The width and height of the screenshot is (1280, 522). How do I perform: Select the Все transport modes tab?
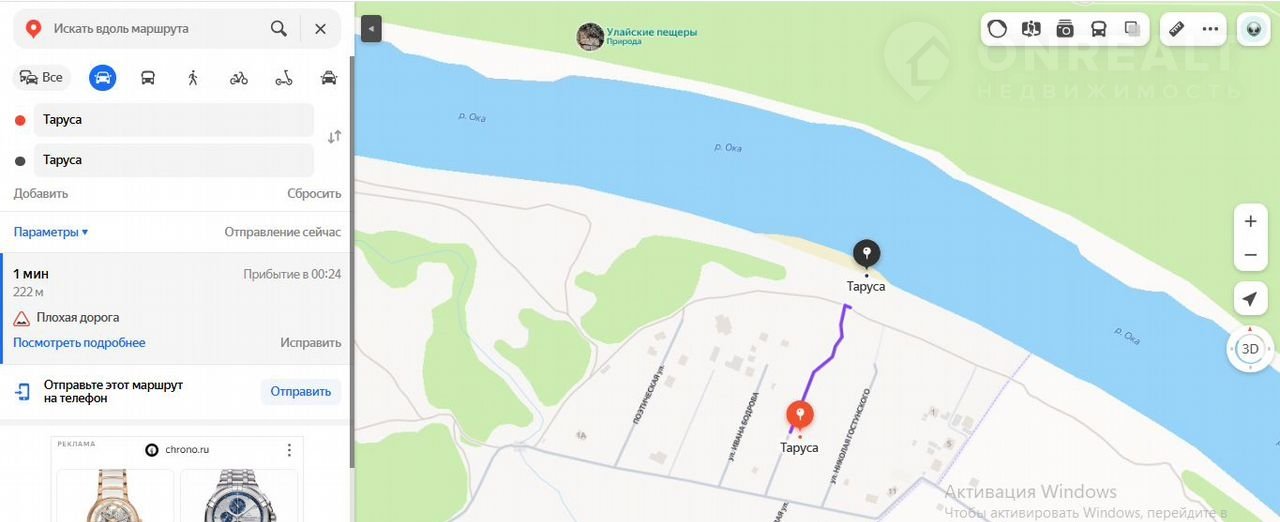[41, 77]
